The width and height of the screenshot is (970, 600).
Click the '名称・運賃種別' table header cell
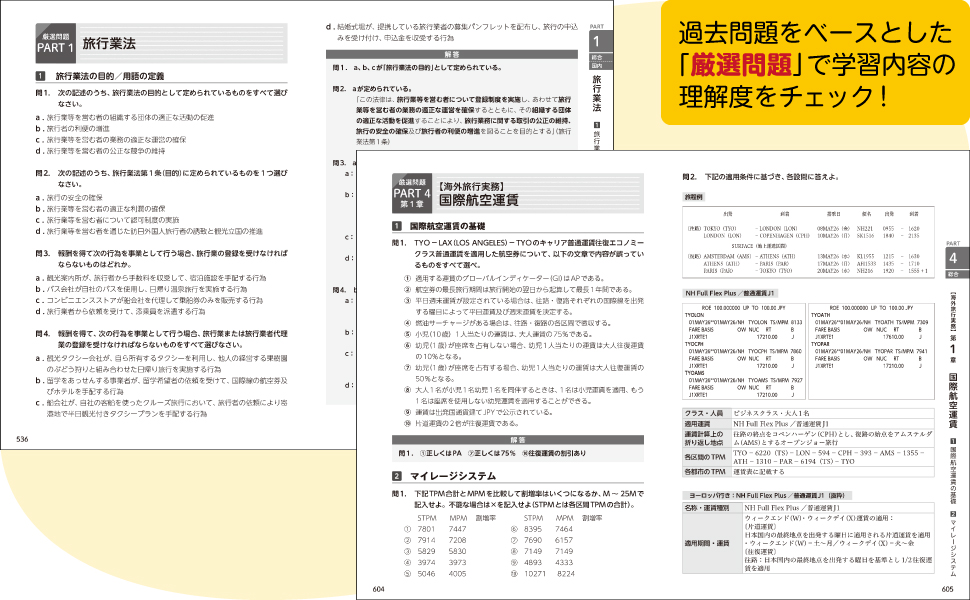(x=712, y=507)
